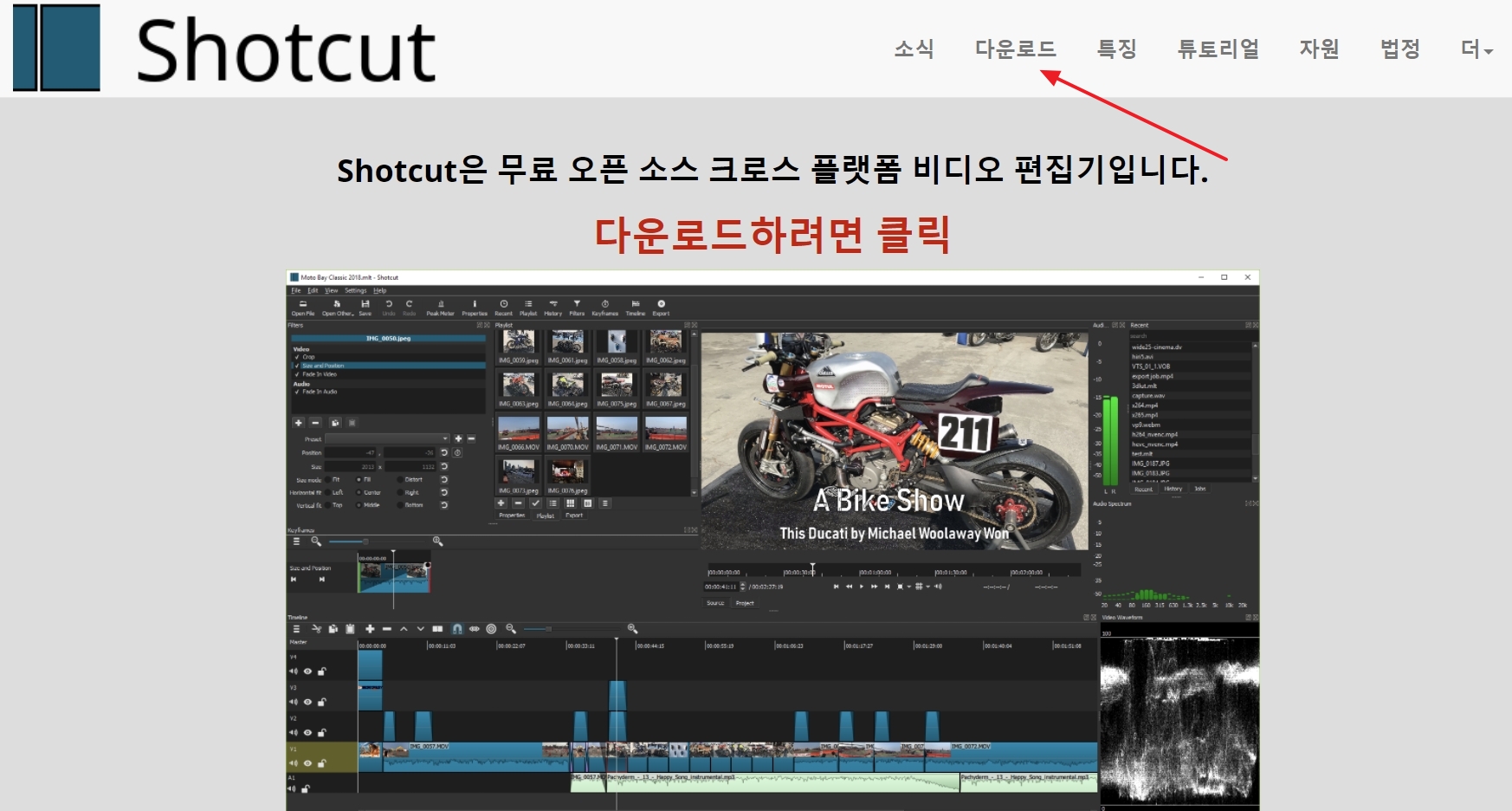Image resolution: width=1512 pixels, height=811 pixels.
Task: Open the 더 dropdown in the navigation
Action: 1476,49
